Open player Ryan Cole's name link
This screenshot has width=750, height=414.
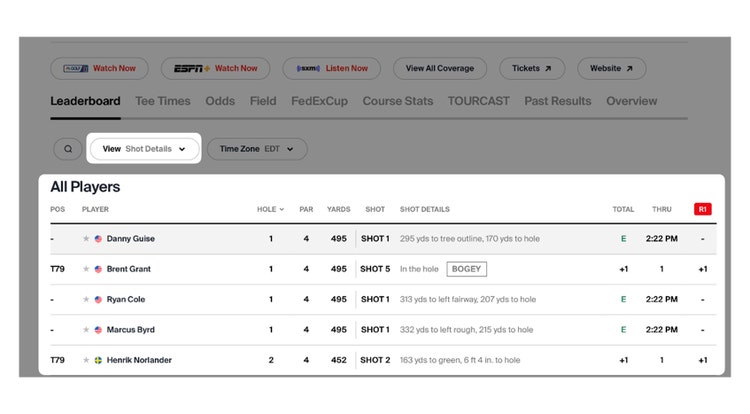point(125,299)
